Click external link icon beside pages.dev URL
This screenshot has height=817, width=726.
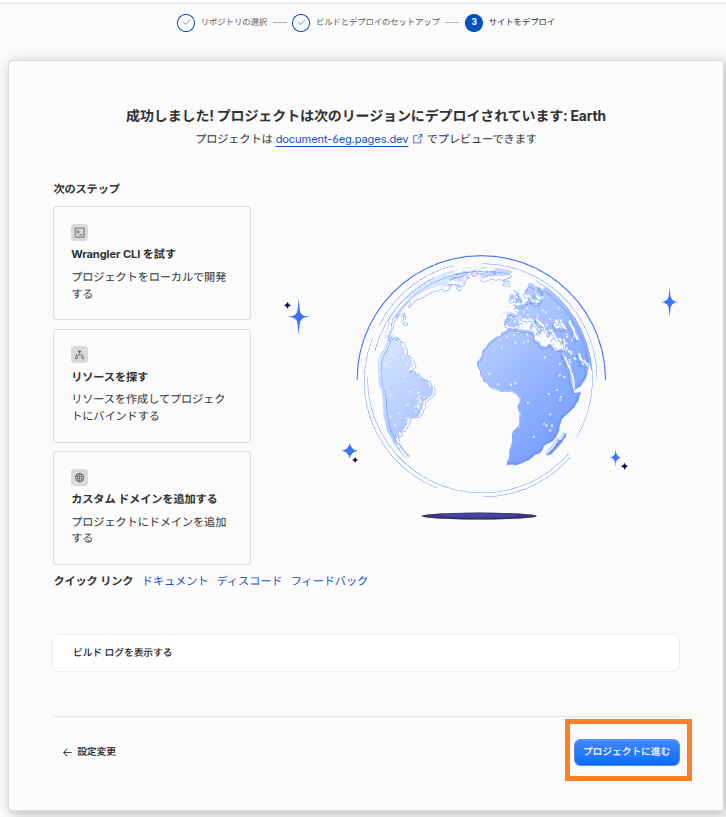pos(417,139)
